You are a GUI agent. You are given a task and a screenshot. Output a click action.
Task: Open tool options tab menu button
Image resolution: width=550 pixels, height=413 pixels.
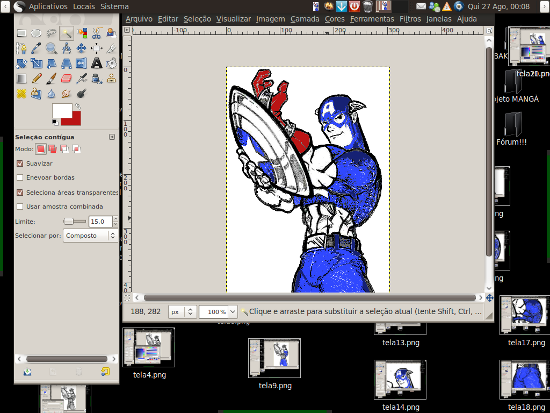click(112, 137)
